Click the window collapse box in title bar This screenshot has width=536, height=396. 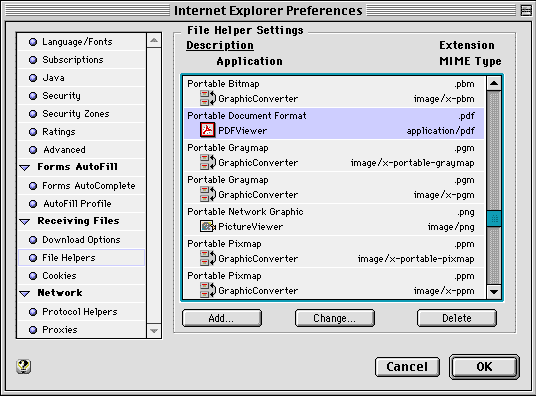(526, 11)
